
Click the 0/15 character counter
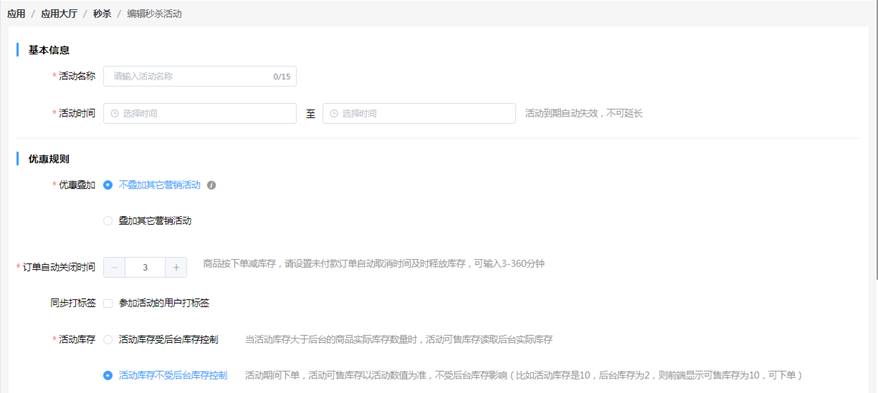pyautogui.click(x=282, y=77)
